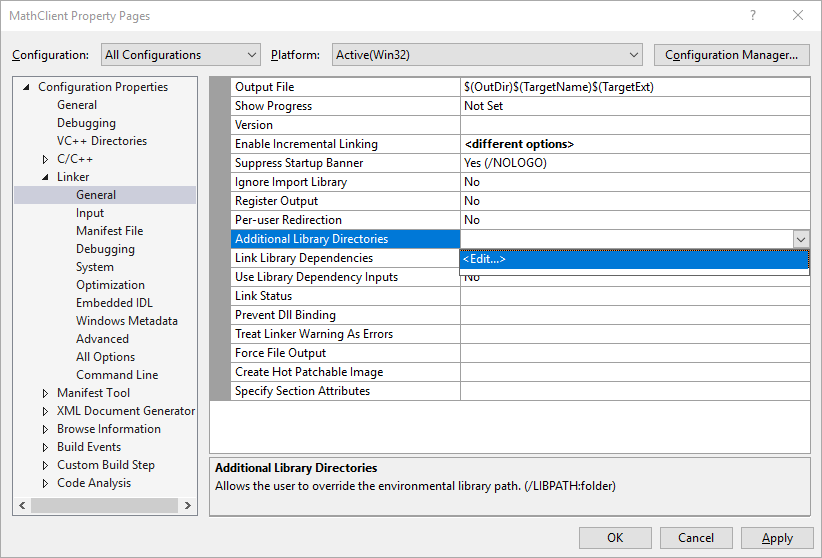This screenshot has width=822, height=558.
Task: Expand the Manifest Tool node
Action: [46, 393]
